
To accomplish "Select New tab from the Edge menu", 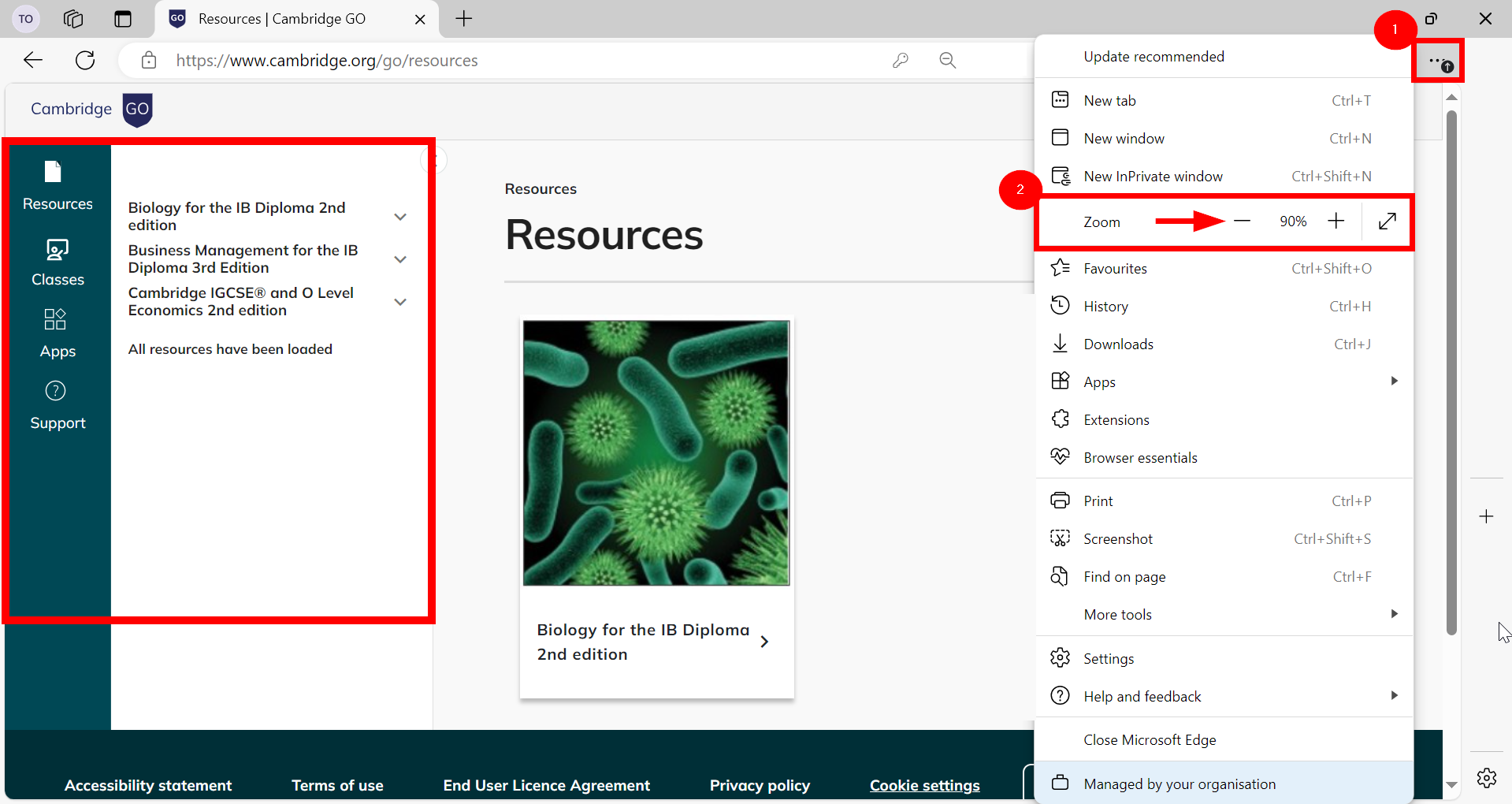I will 1224,100.
